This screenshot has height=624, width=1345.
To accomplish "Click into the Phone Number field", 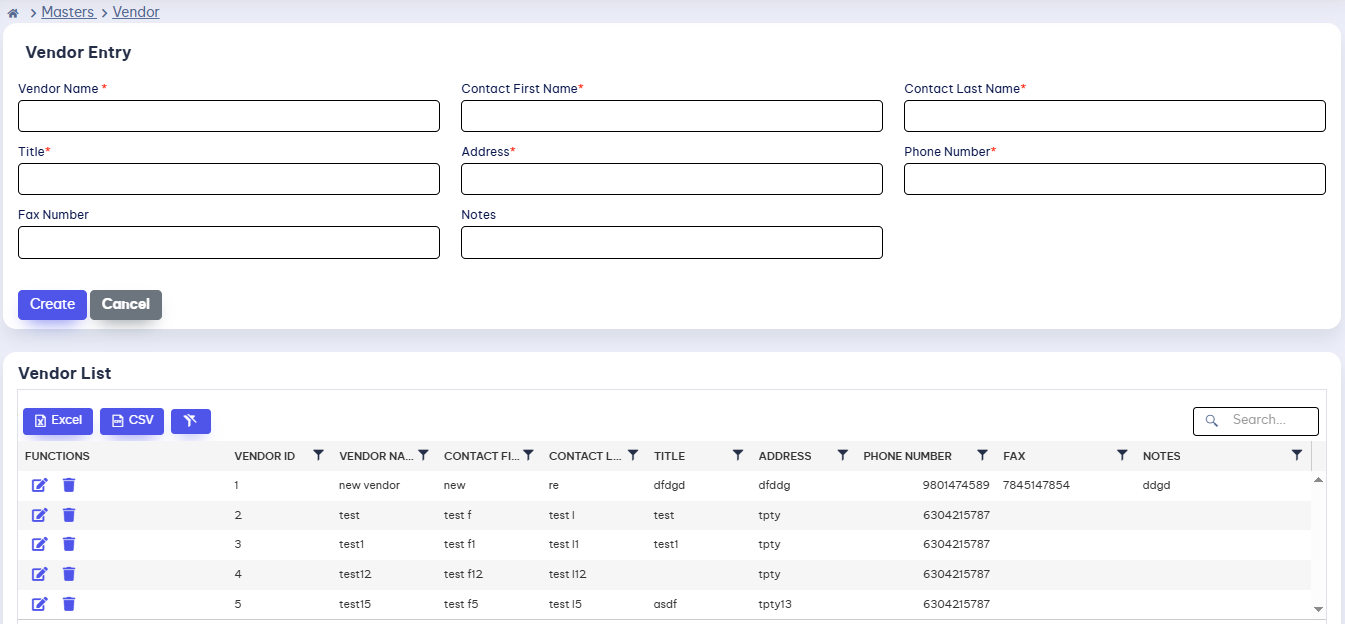I will point(1115,179).
